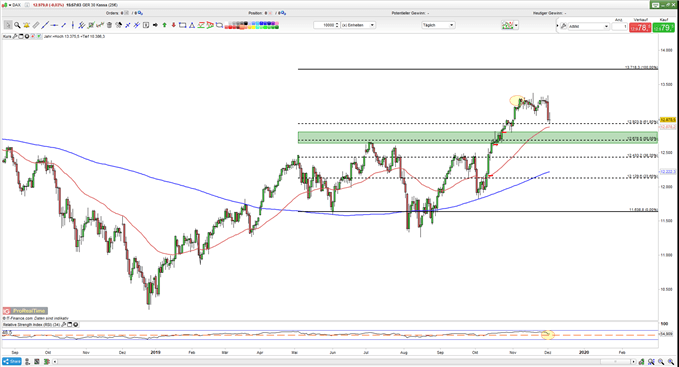Open the order type dropdown
This screenshot has width=679, height=367.
[588, 26]
